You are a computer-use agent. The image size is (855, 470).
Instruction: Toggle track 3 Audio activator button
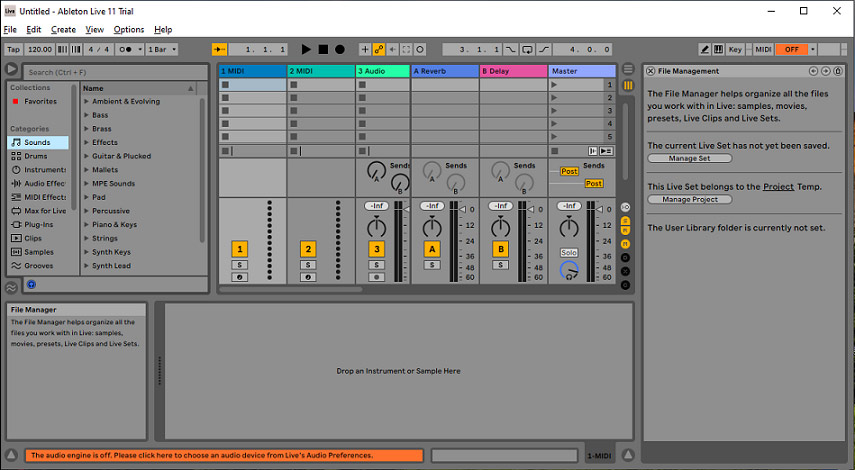tap(376, 249)
